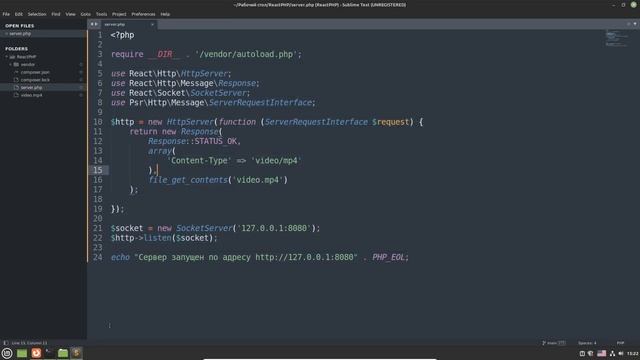Click the Sublime Text icon in taskbar
640x360 pixels.
[x=76, y=353]
